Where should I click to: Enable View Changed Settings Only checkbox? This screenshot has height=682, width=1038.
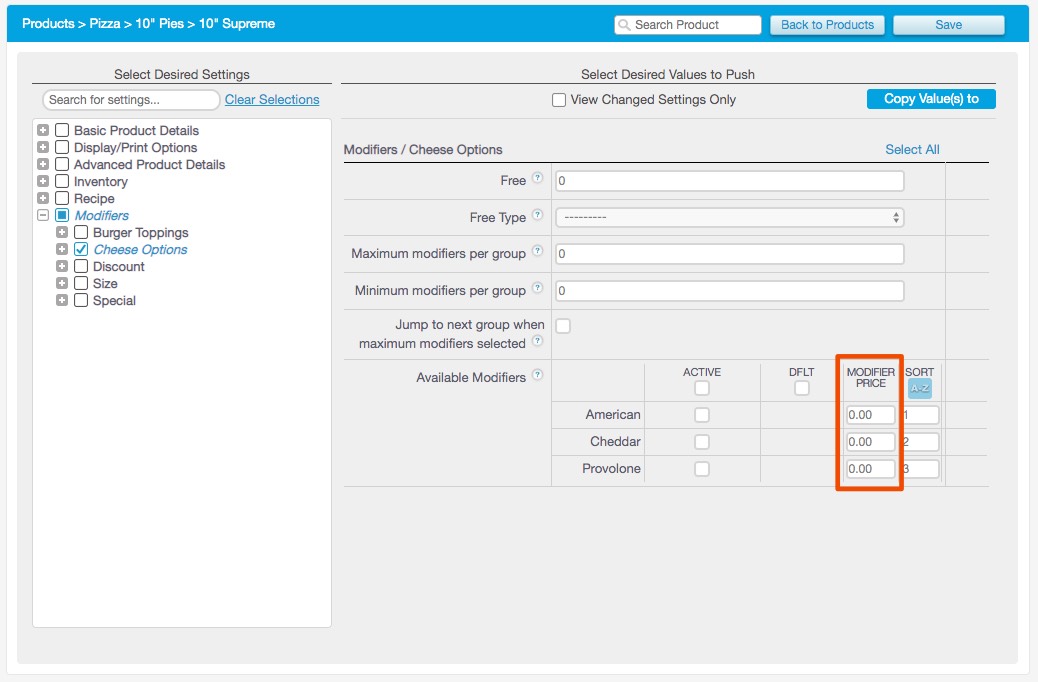pos(559,100)
